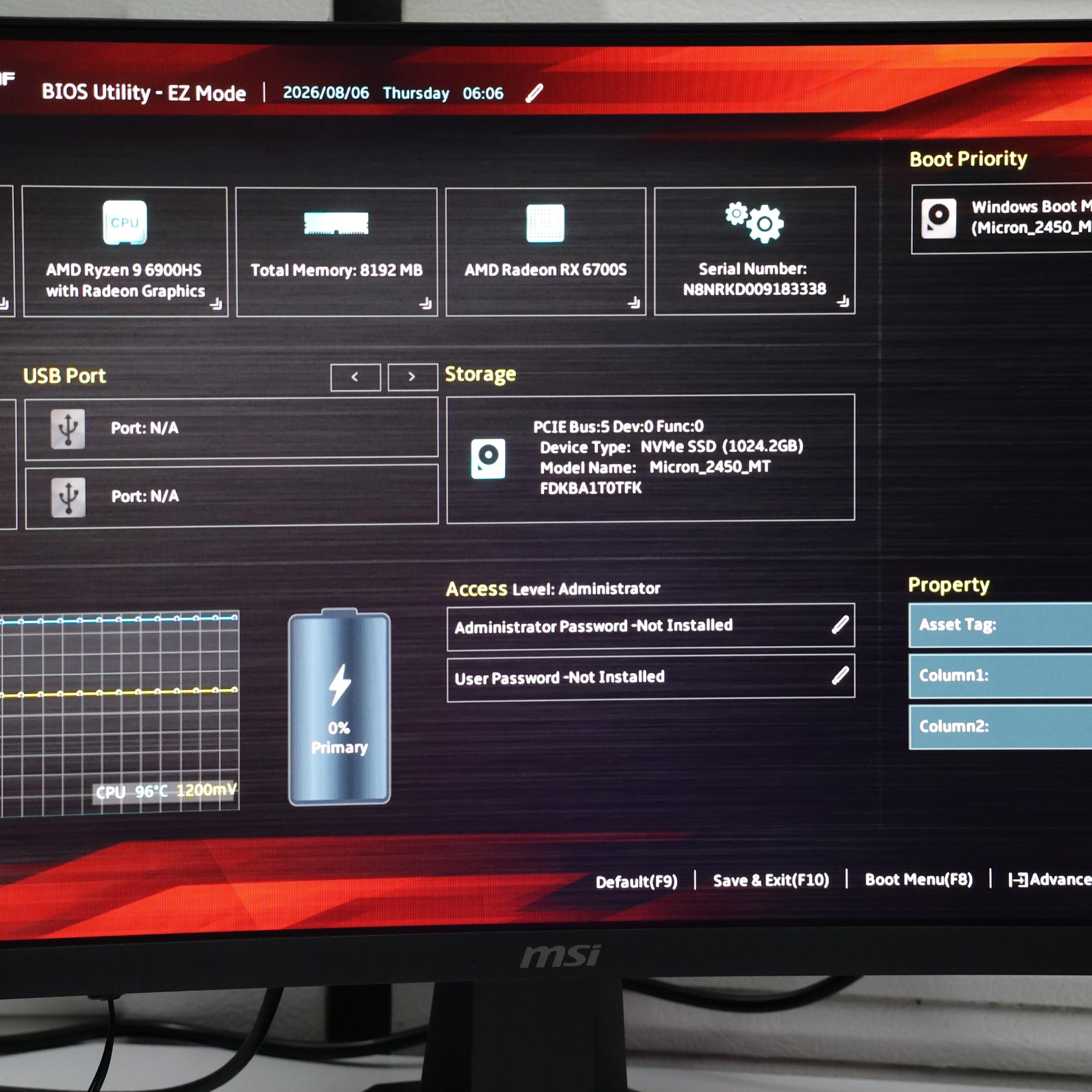Click the date 2026/08/06
Screen dimensions: 1092x1092
(x=326, y=93)
